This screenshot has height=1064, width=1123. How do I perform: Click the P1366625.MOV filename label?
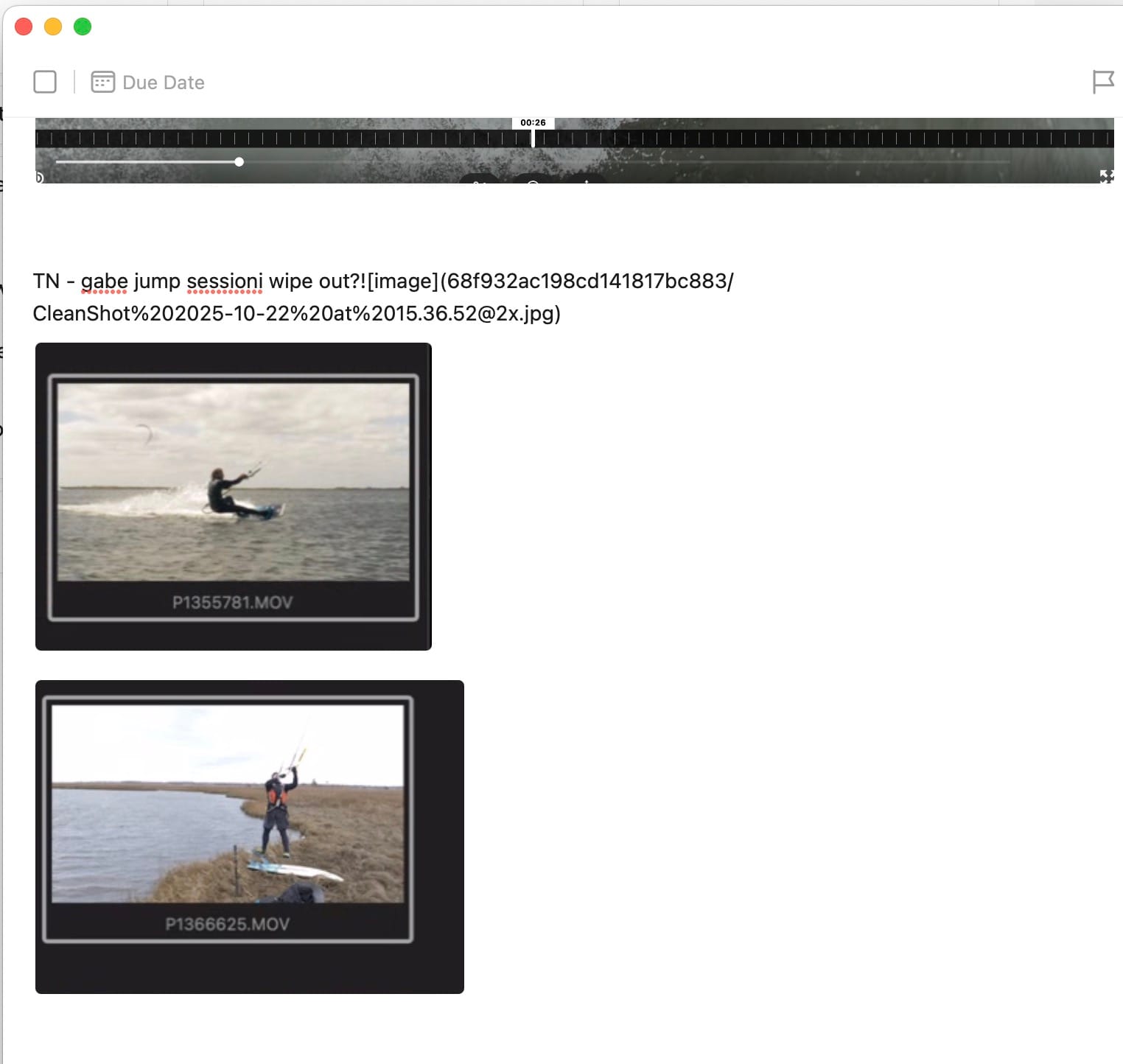pyautogui.click(x=228, y=924)
